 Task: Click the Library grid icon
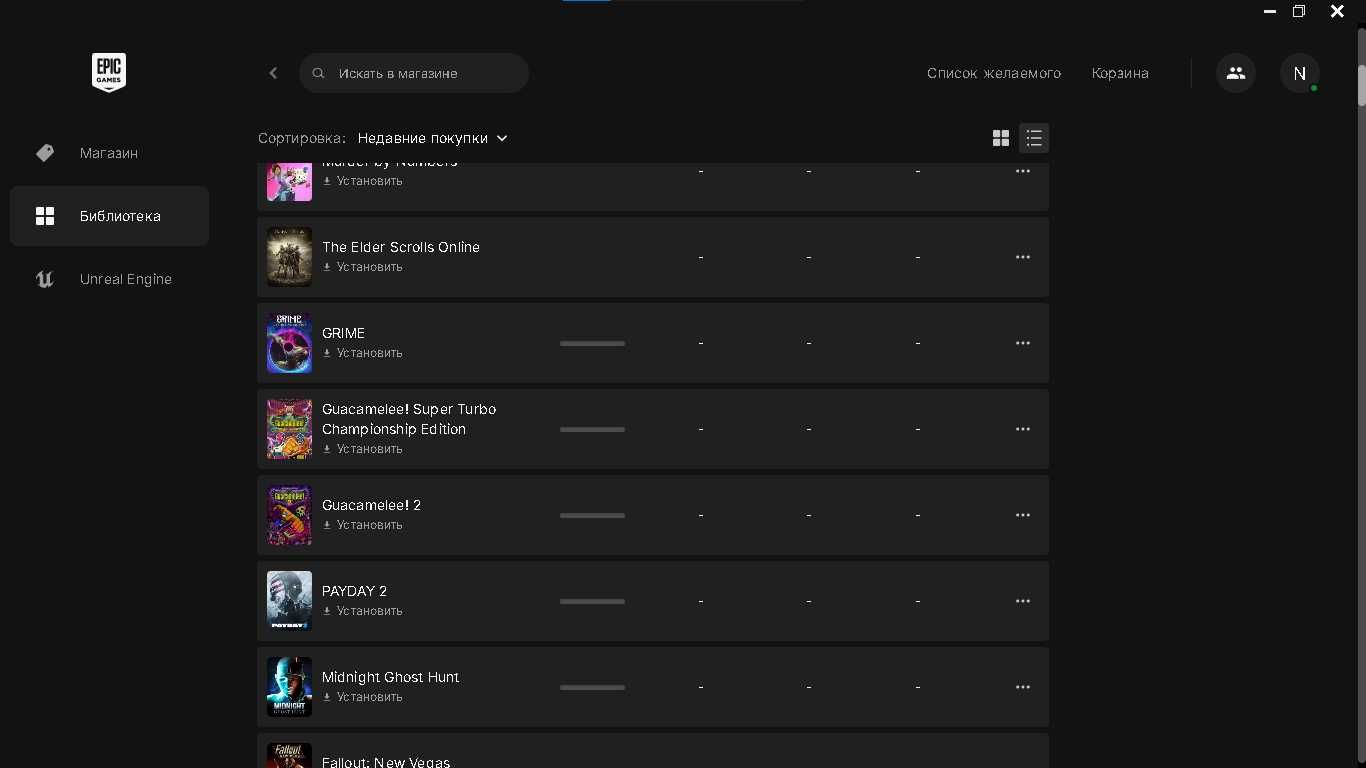click(45, 216)
